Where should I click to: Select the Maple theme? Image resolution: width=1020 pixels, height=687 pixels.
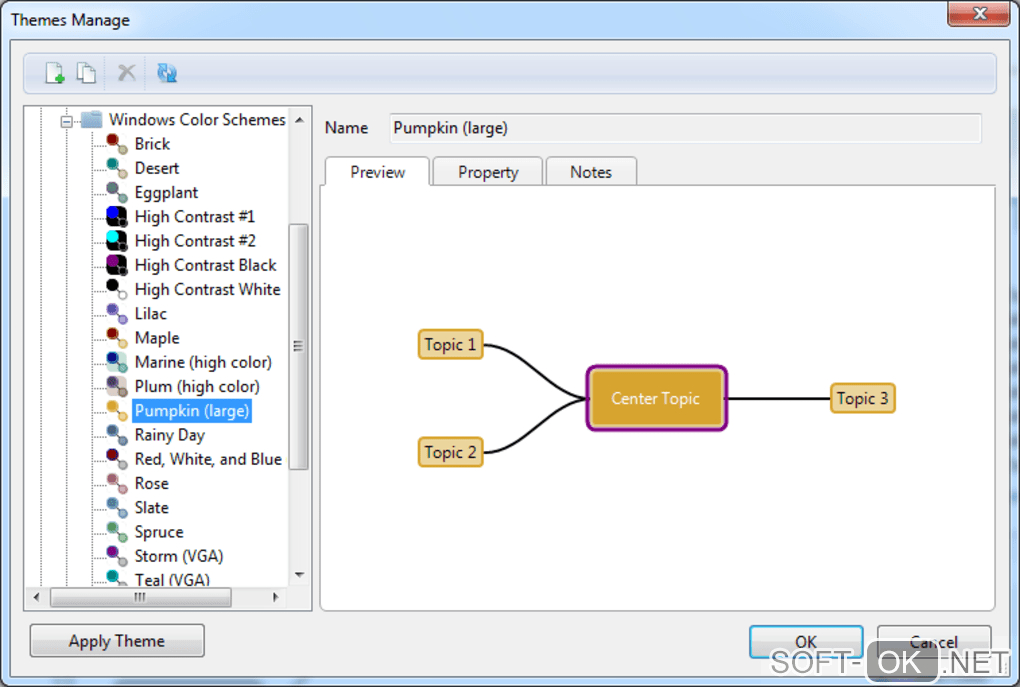(157, 338)
